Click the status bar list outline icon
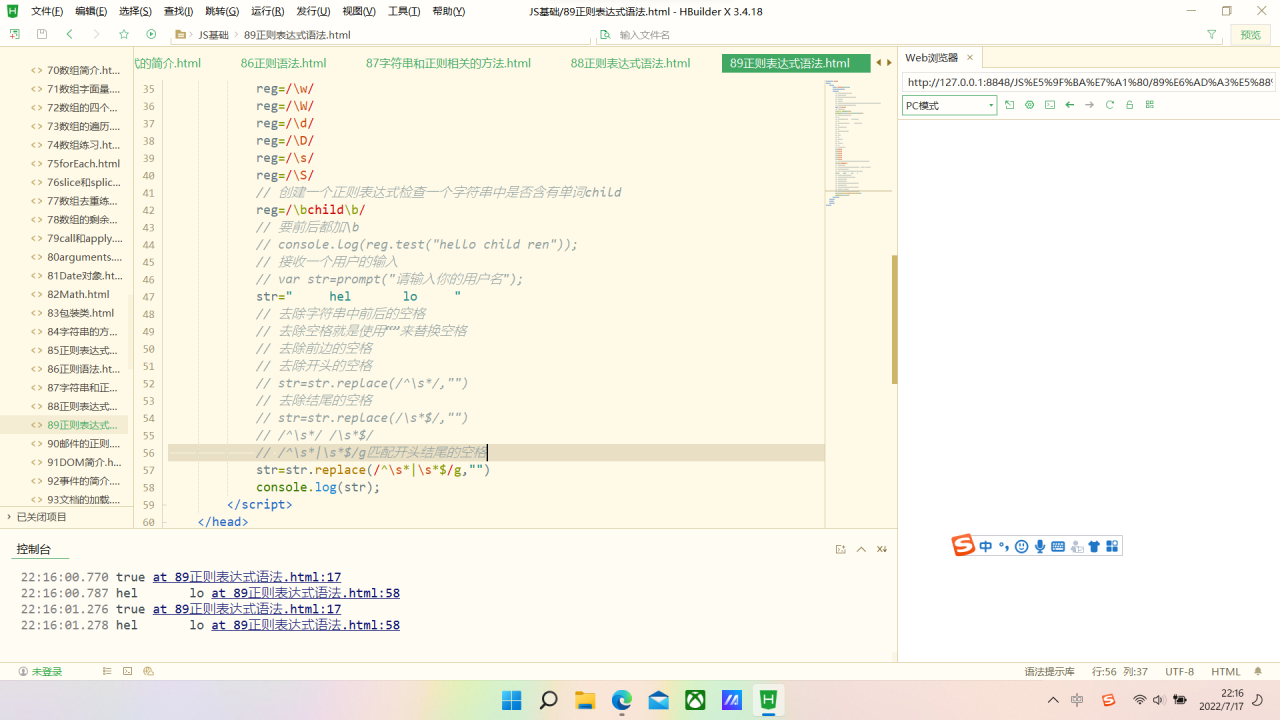The height and width of the screenshot is (720, 1280). pyautogui.click(x=107, y=672)
